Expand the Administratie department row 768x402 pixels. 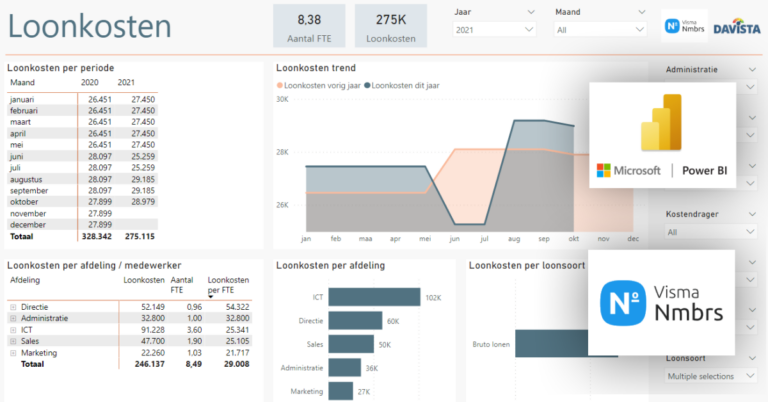(13, 318)
